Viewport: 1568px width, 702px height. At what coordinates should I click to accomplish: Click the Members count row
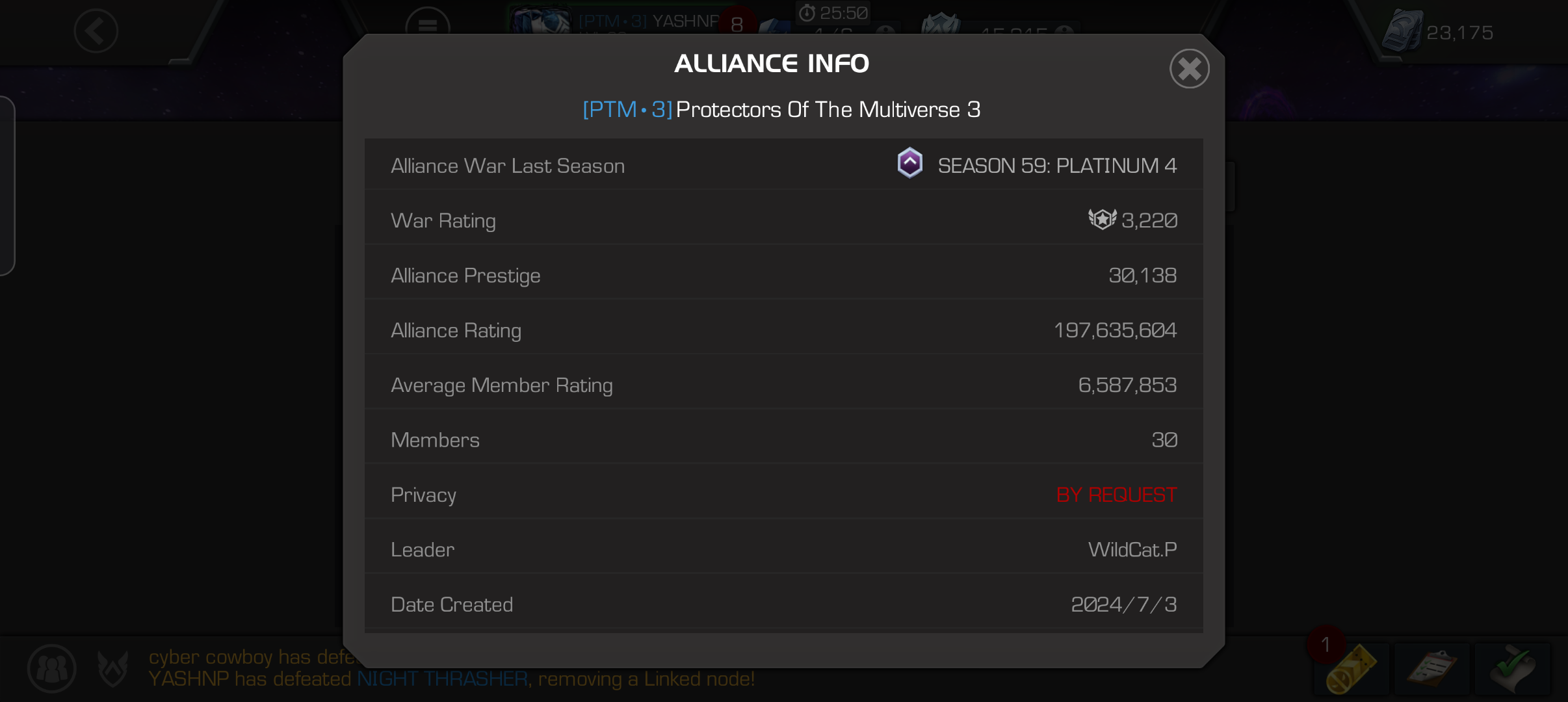(x=783, y=439)
